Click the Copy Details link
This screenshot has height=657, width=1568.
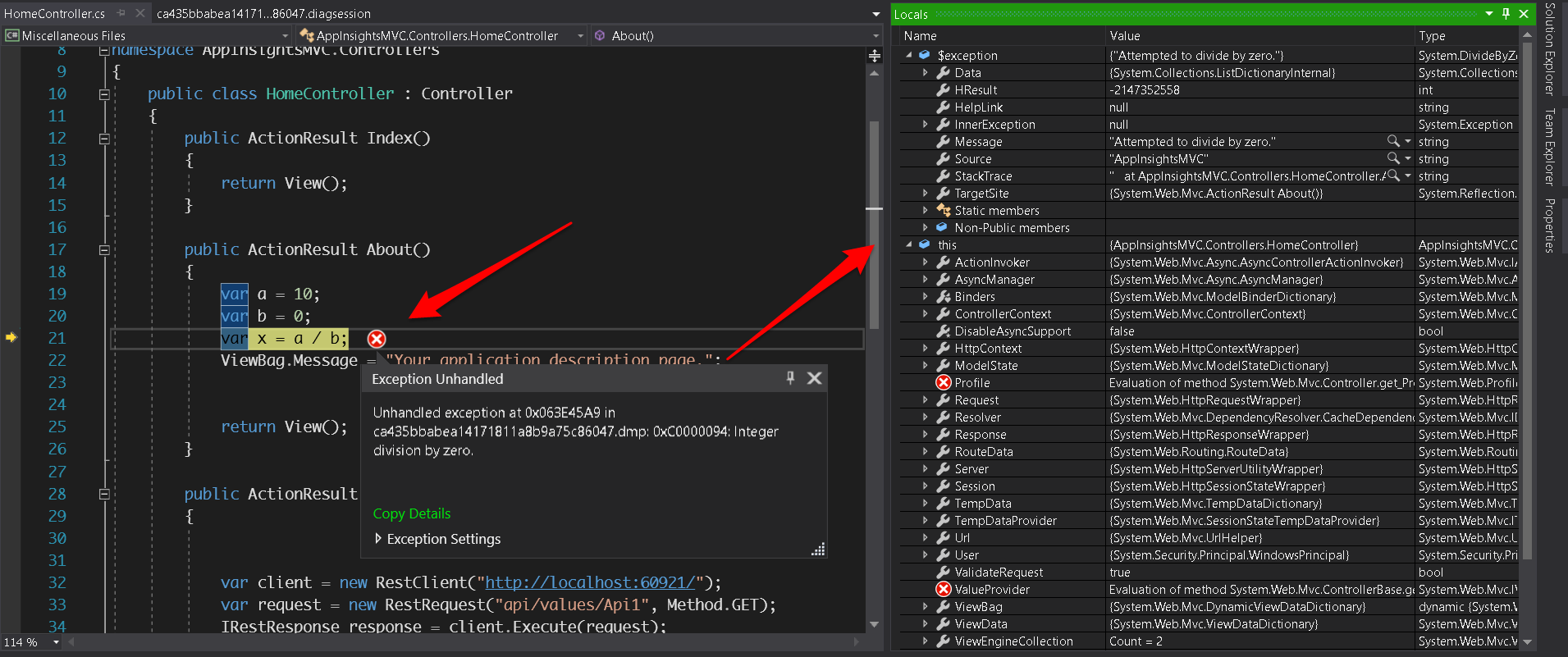[x=412, y=513]
